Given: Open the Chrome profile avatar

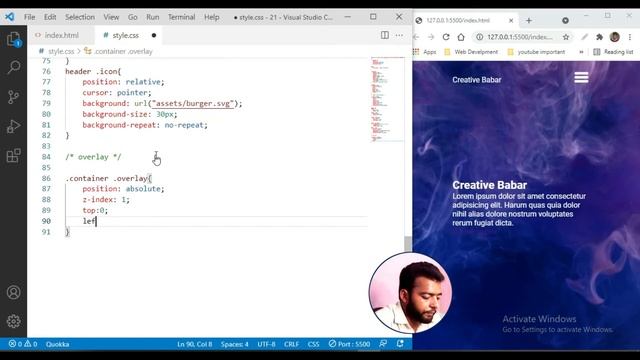Looking at the screenshot, I should point(615,37).
